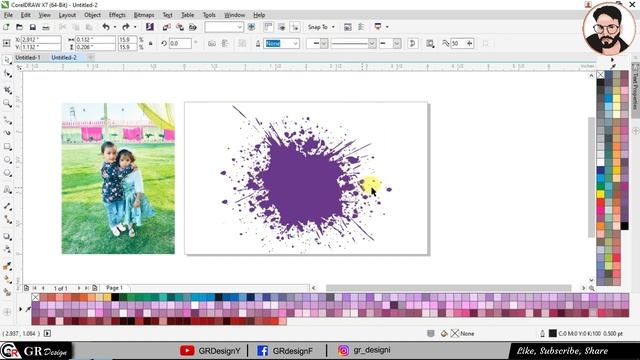Open the Bitmaps menu

(144, 15)
